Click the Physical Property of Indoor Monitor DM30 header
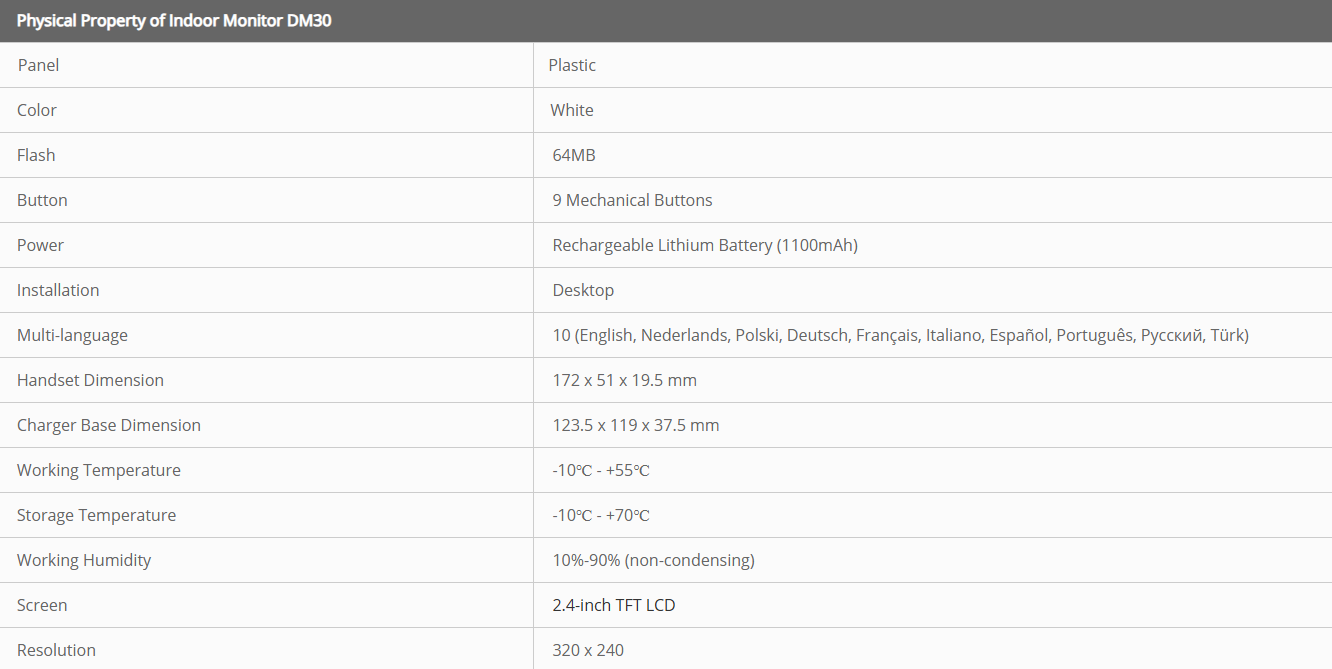The height and width of the screenshot is (669, 1332). pyautogui.click(x=174, y=21)
